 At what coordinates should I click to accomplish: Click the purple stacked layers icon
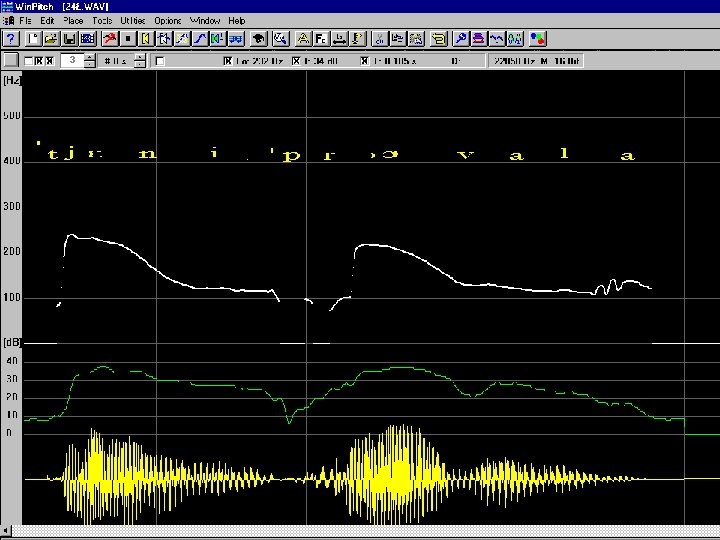point(478,39)
